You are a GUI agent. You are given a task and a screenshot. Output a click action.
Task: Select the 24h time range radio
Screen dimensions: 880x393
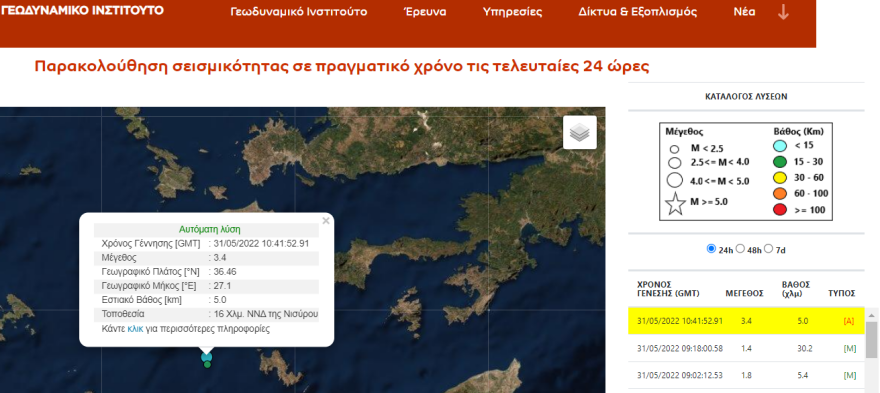[x=711, y=248]
